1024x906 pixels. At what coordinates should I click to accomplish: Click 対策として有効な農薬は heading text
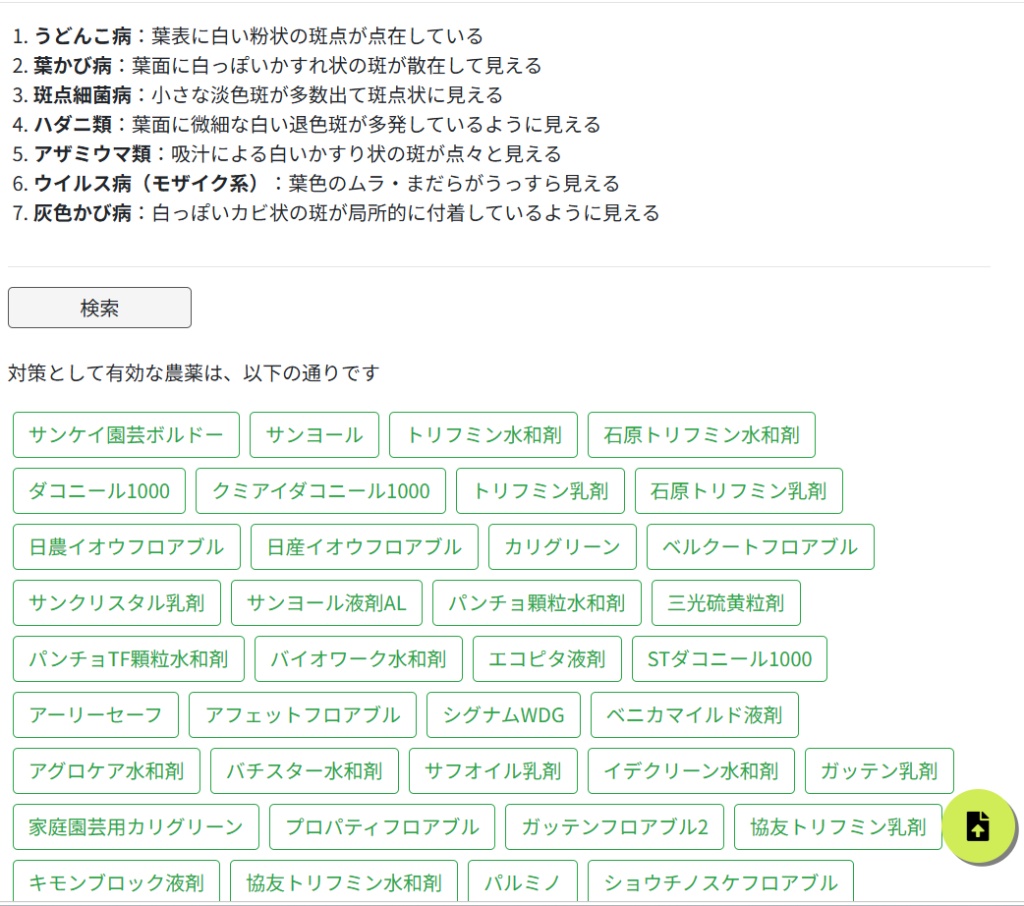pos(116,373)
